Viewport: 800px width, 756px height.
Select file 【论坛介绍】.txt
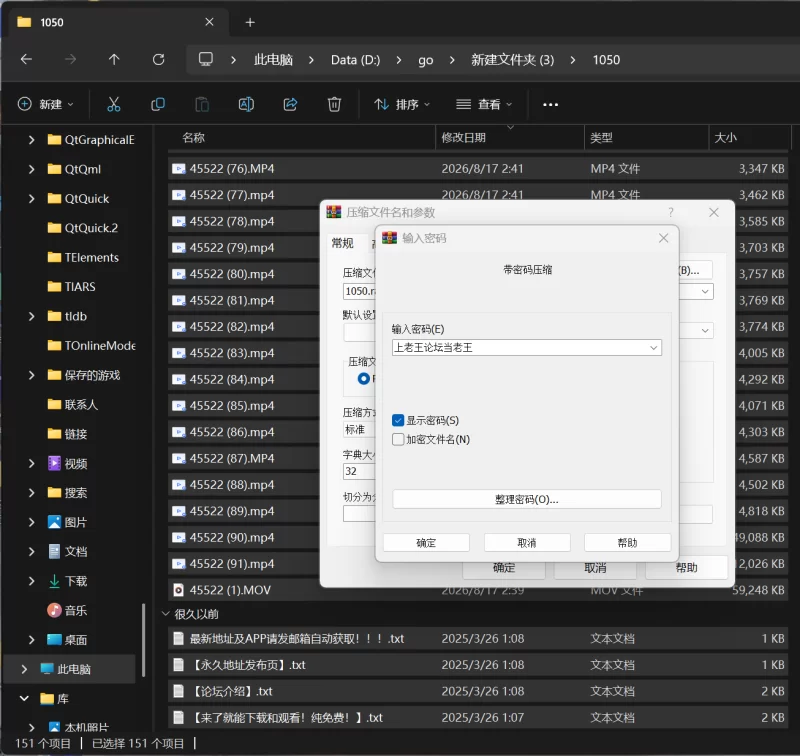point(479,691)
